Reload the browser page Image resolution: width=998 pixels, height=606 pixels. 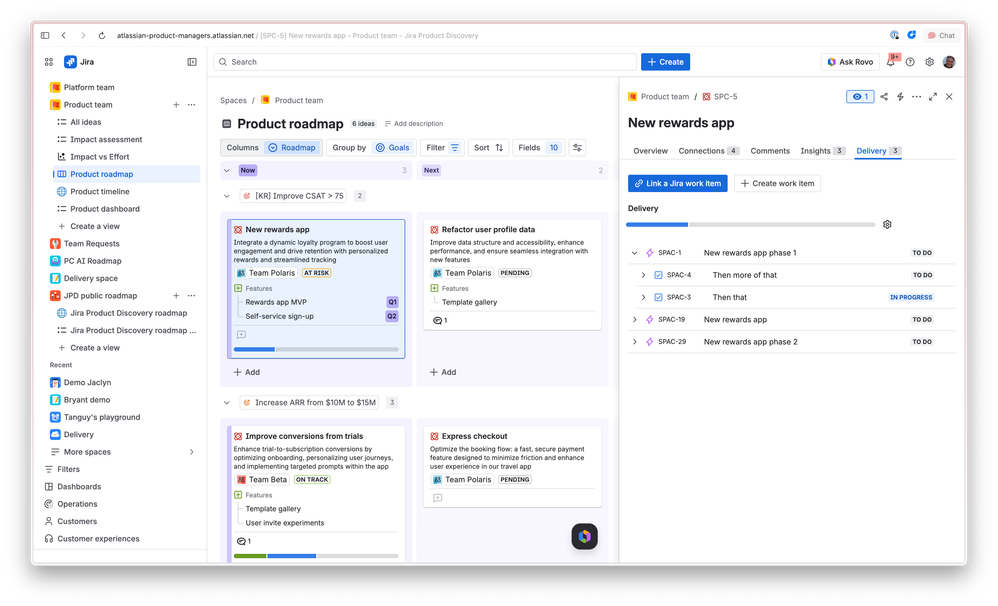tap(102, 36)
